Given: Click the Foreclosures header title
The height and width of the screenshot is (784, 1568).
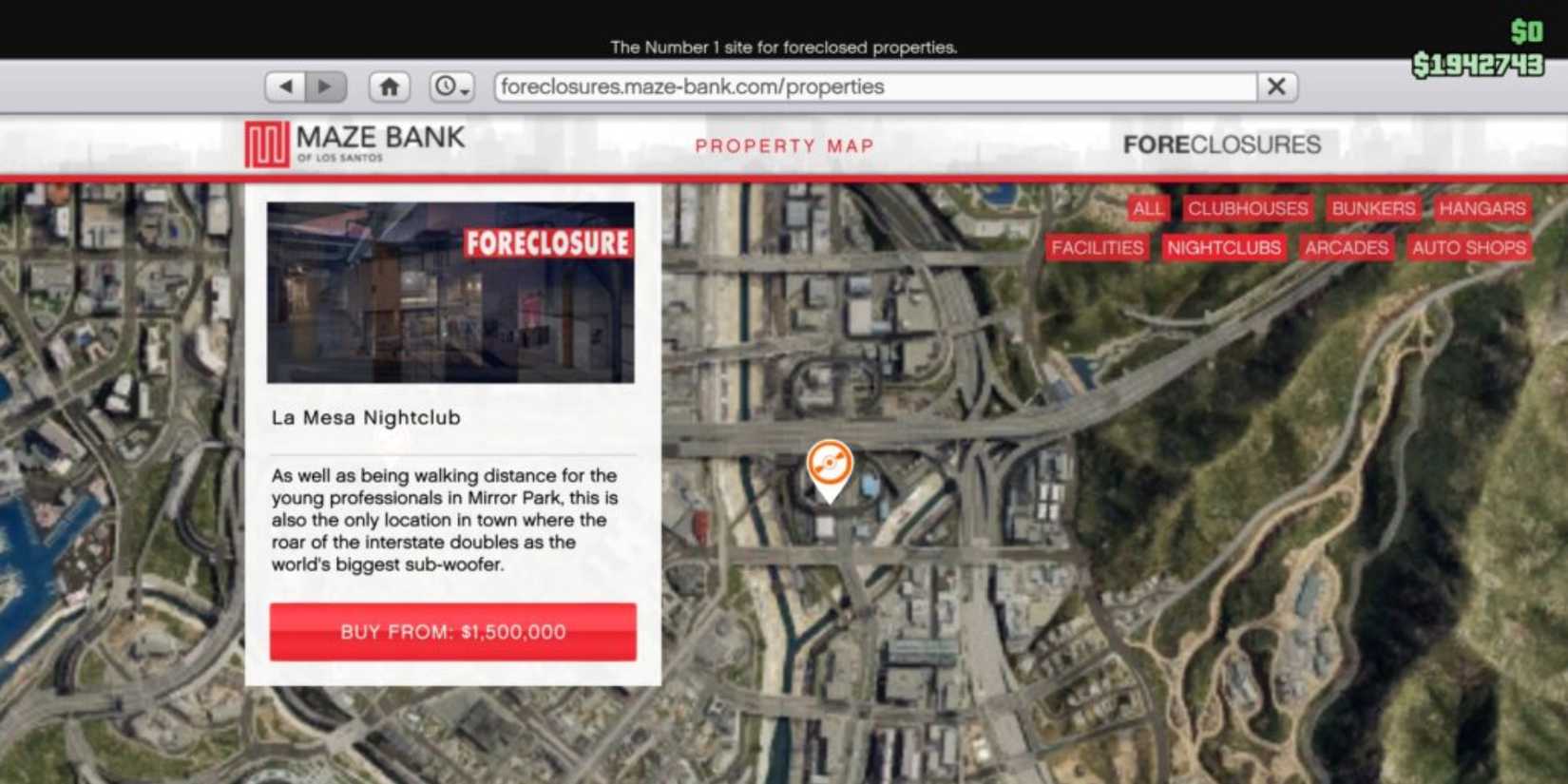Looking at the screenshot, I should (x=1222, y=144).
